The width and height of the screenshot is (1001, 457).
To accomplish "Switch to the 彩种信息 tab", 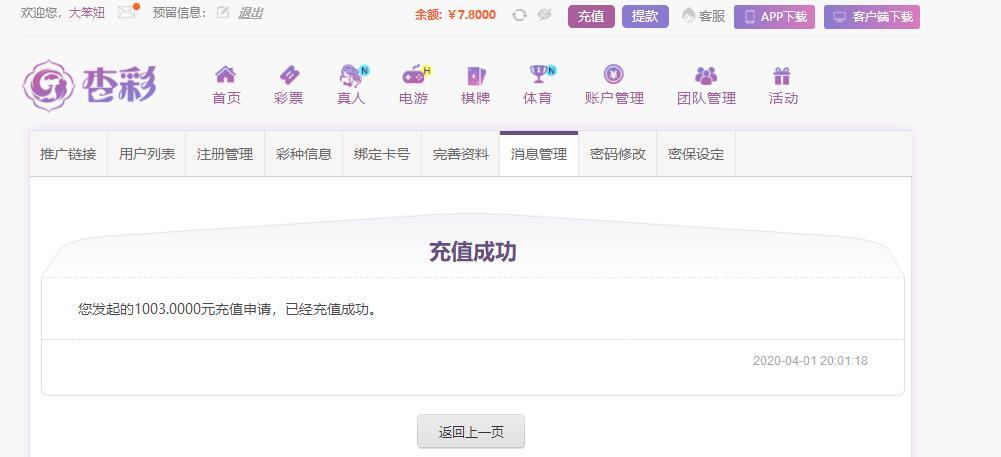I will 304,154.
